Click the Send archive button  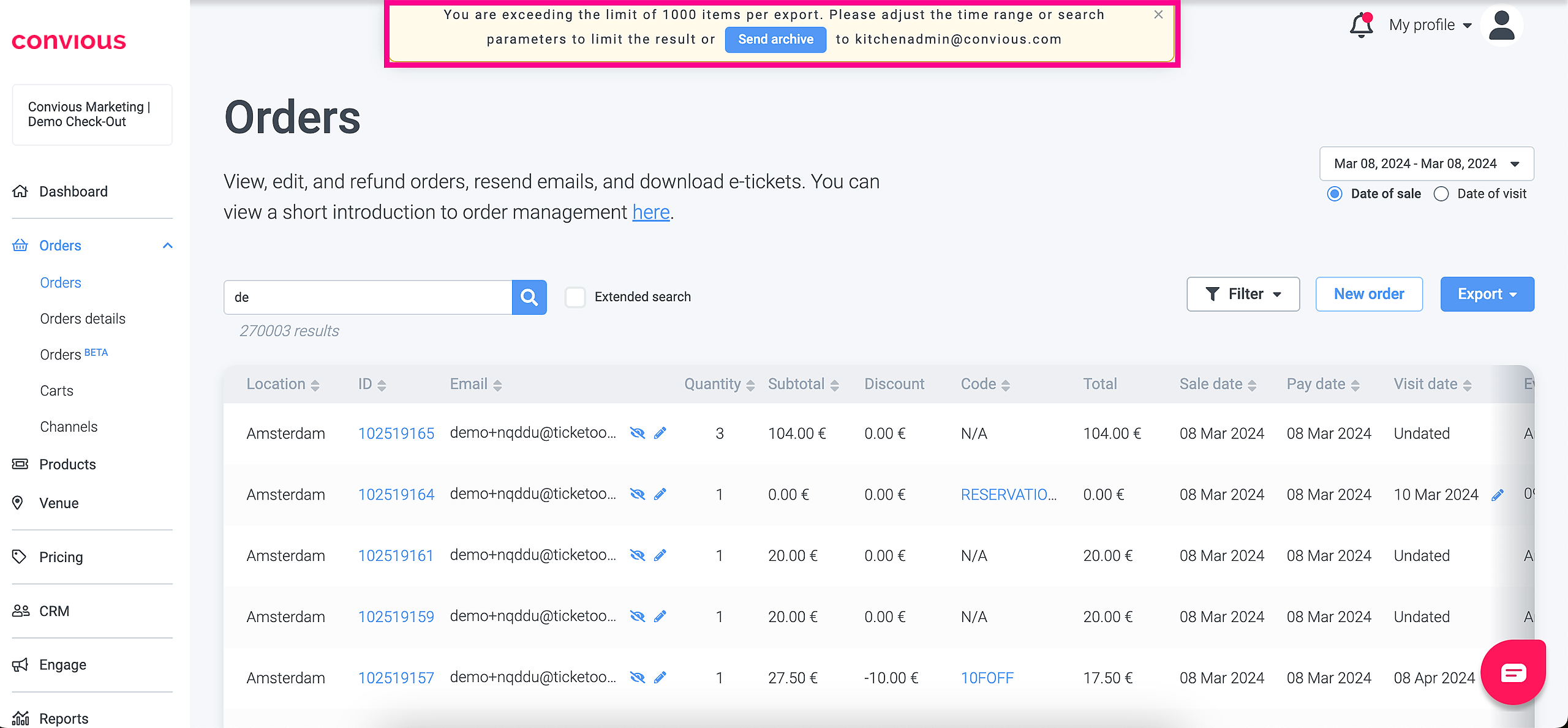[x=775, y=40]
